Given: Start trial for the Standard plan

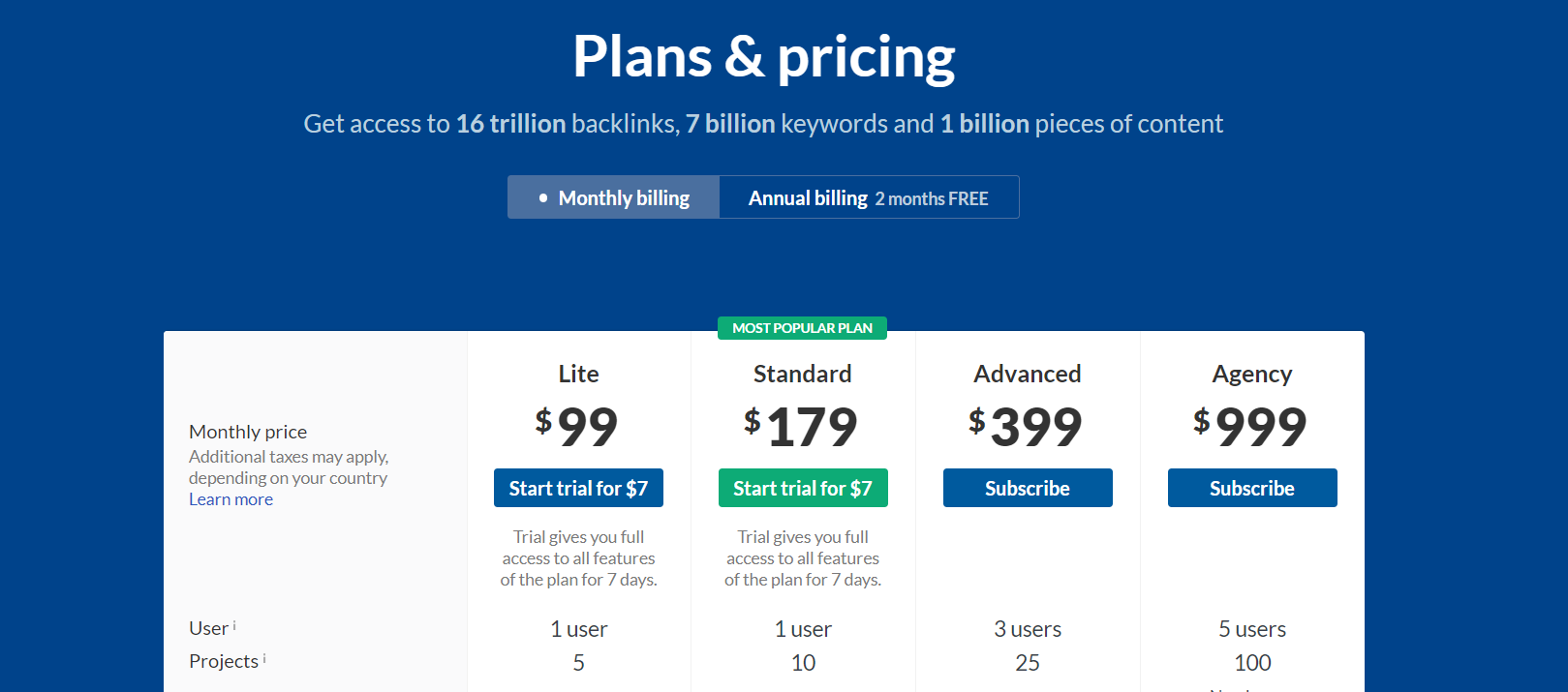Looking at the screenshot, I should point(803,488).
